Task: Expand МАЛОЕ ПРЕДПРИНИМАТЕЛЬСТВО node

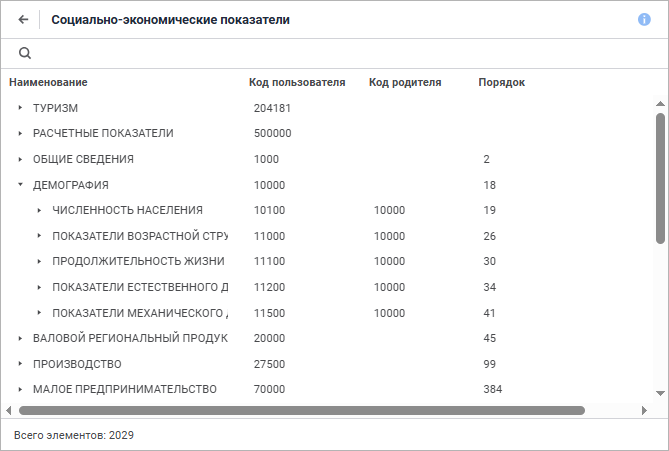Action: pyautogui.click(x=20, y=389)
